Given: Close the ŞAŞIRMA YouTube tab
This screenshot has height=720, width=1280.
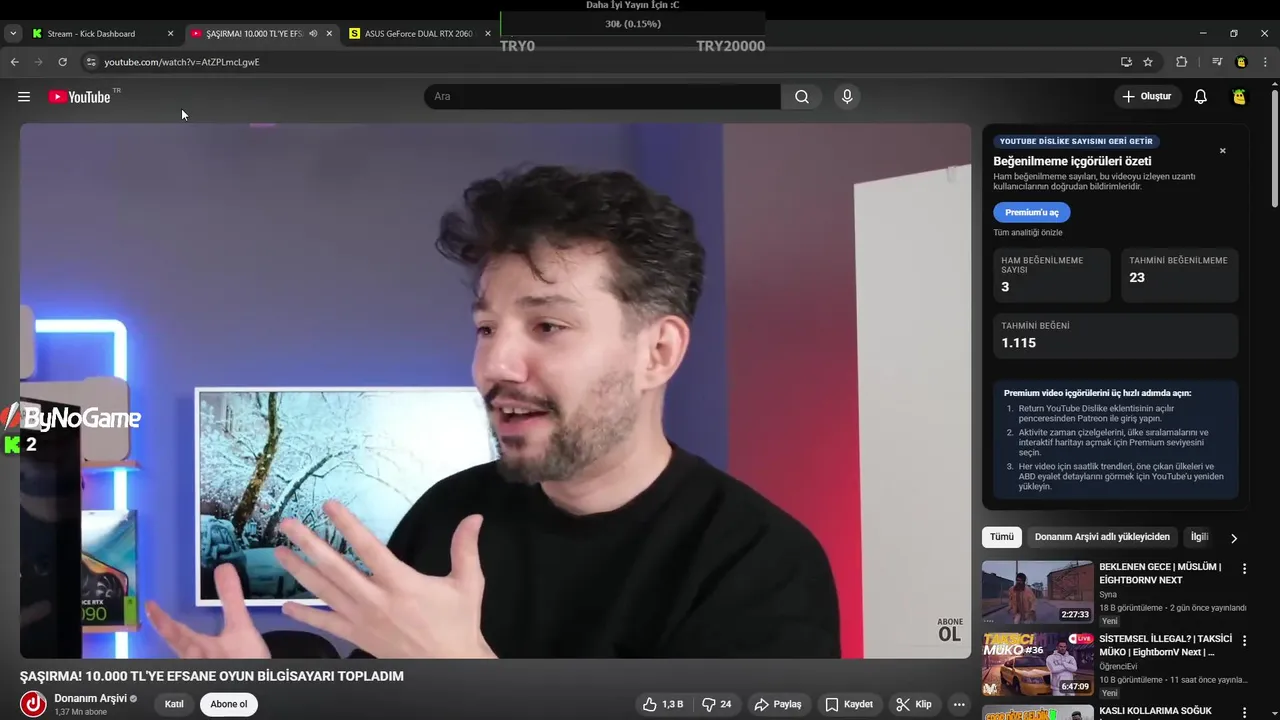Looking at the screenshot, I should click(x=329, y=34).
